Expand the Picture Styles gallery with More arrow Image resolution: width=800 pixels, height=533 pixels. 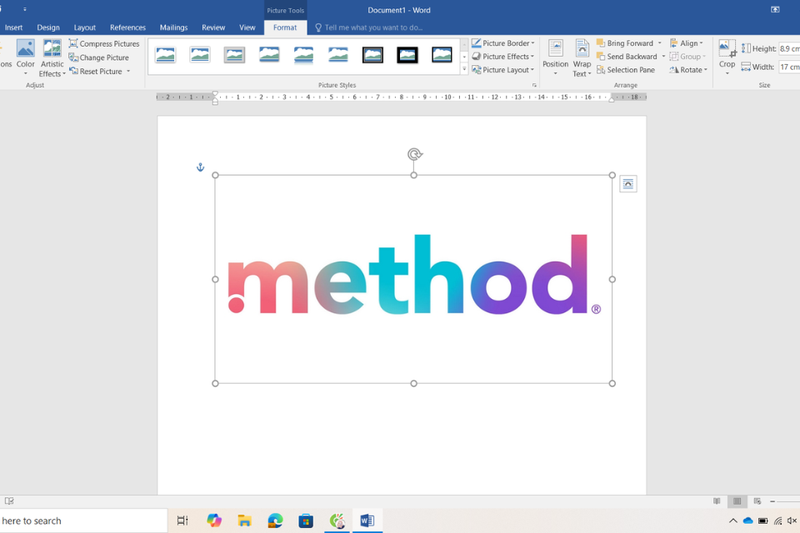[x=464, y=69]
